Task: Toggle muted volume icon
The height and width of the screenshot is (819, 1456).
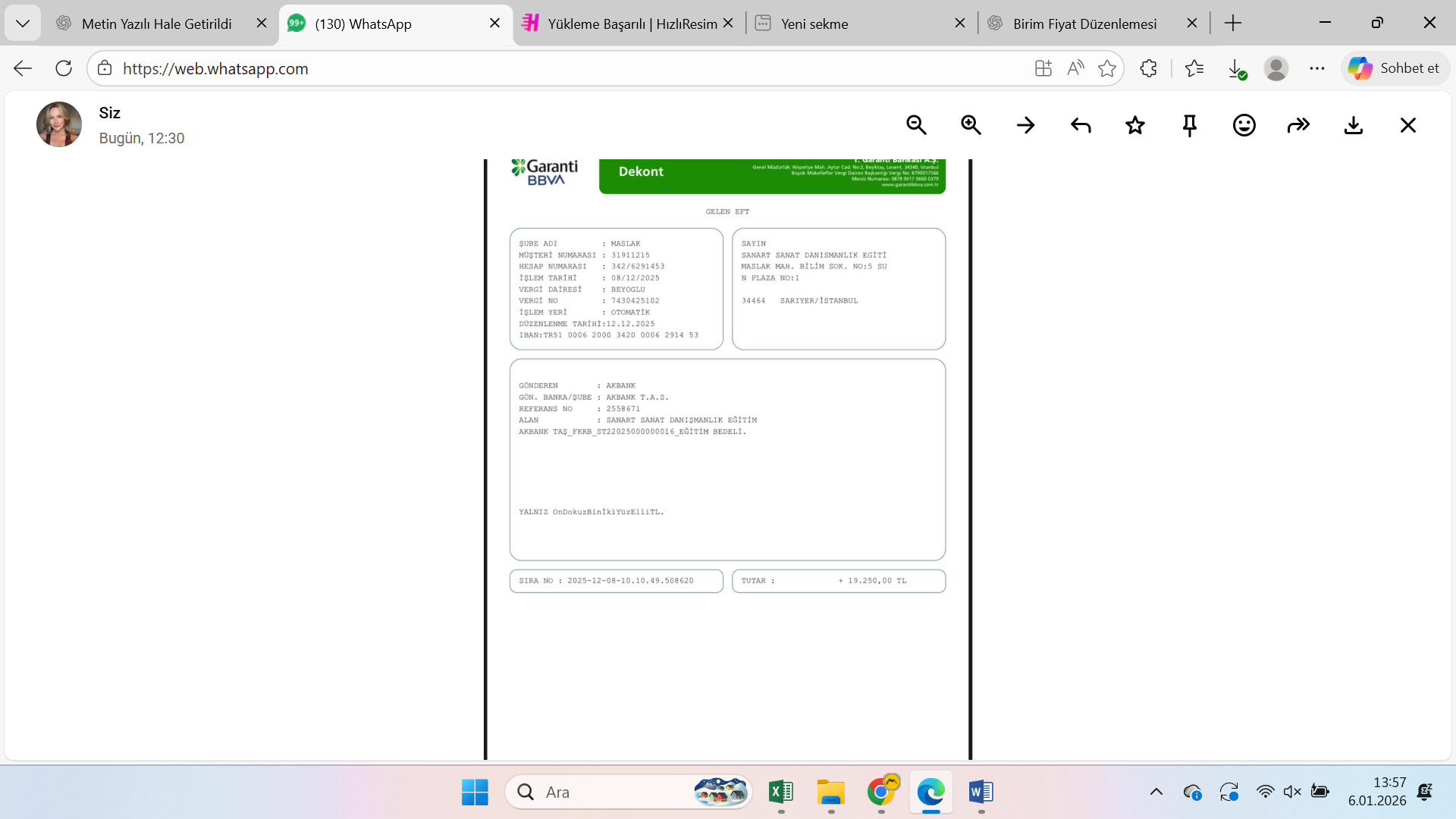Action: tap(1292, 792)
